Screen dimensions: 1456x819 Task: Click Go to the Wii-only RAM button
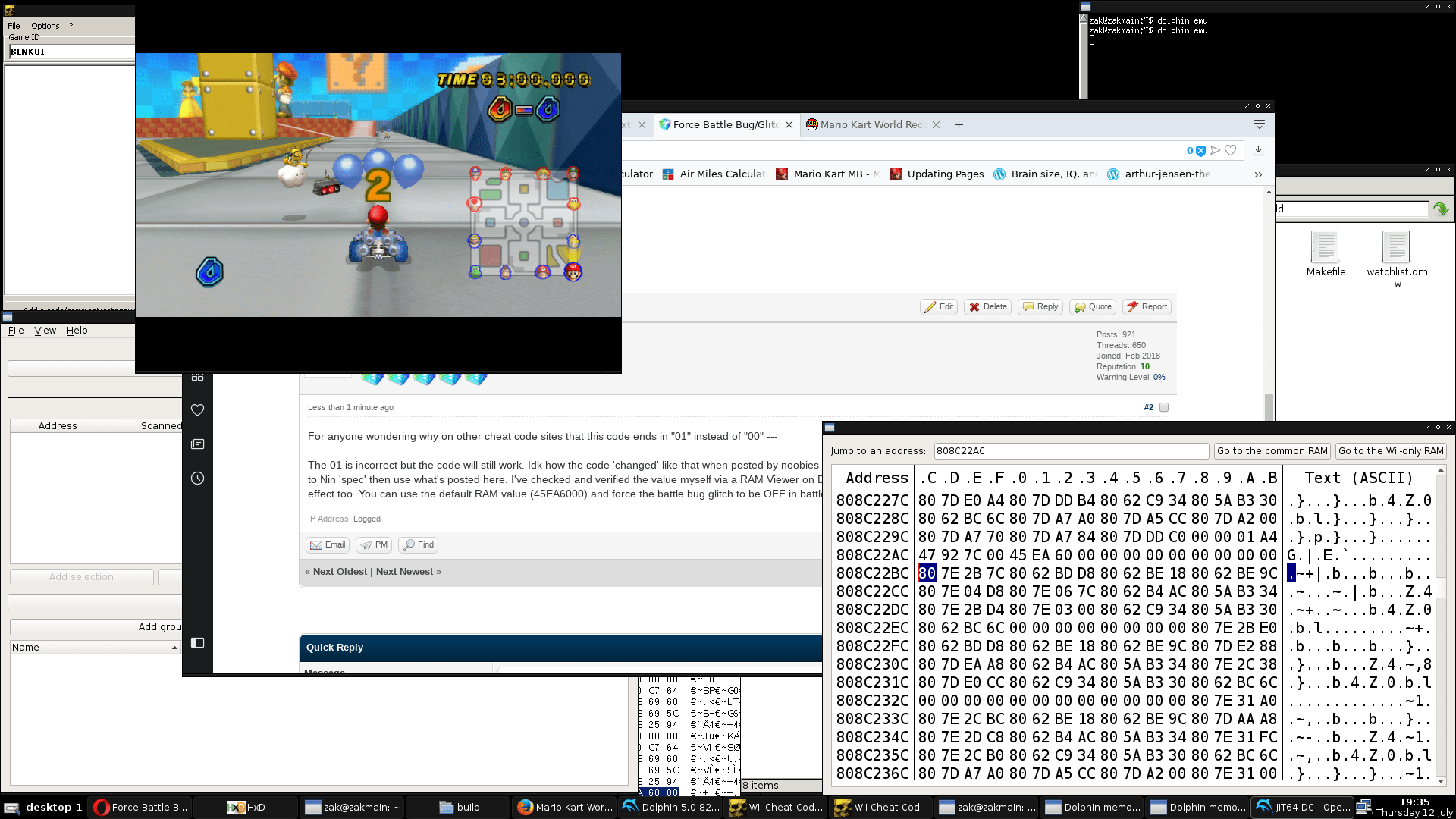pyautogui.click(x=1391, y=451)
